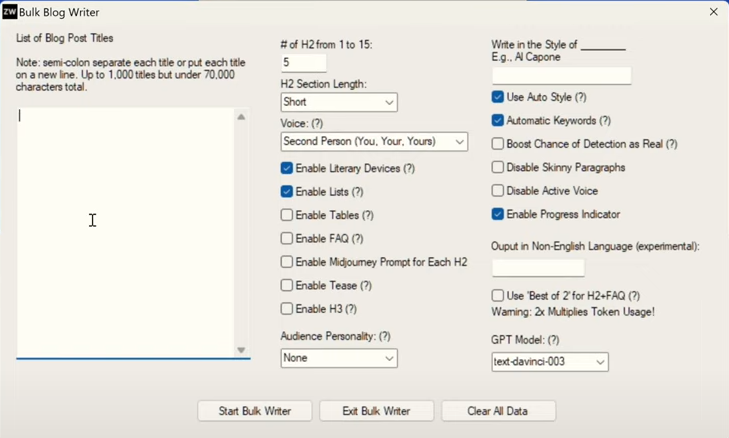The width and height of the screenshot is (729, 438).
Task: Enable Midjourney Prompt for Each H2
Action: coord(287,262)
